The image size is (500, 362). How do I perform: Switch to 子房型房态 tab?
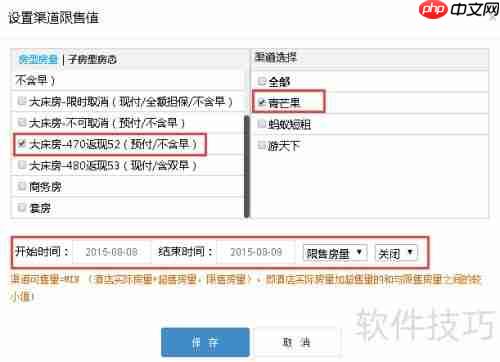click(x=92, y=60)
